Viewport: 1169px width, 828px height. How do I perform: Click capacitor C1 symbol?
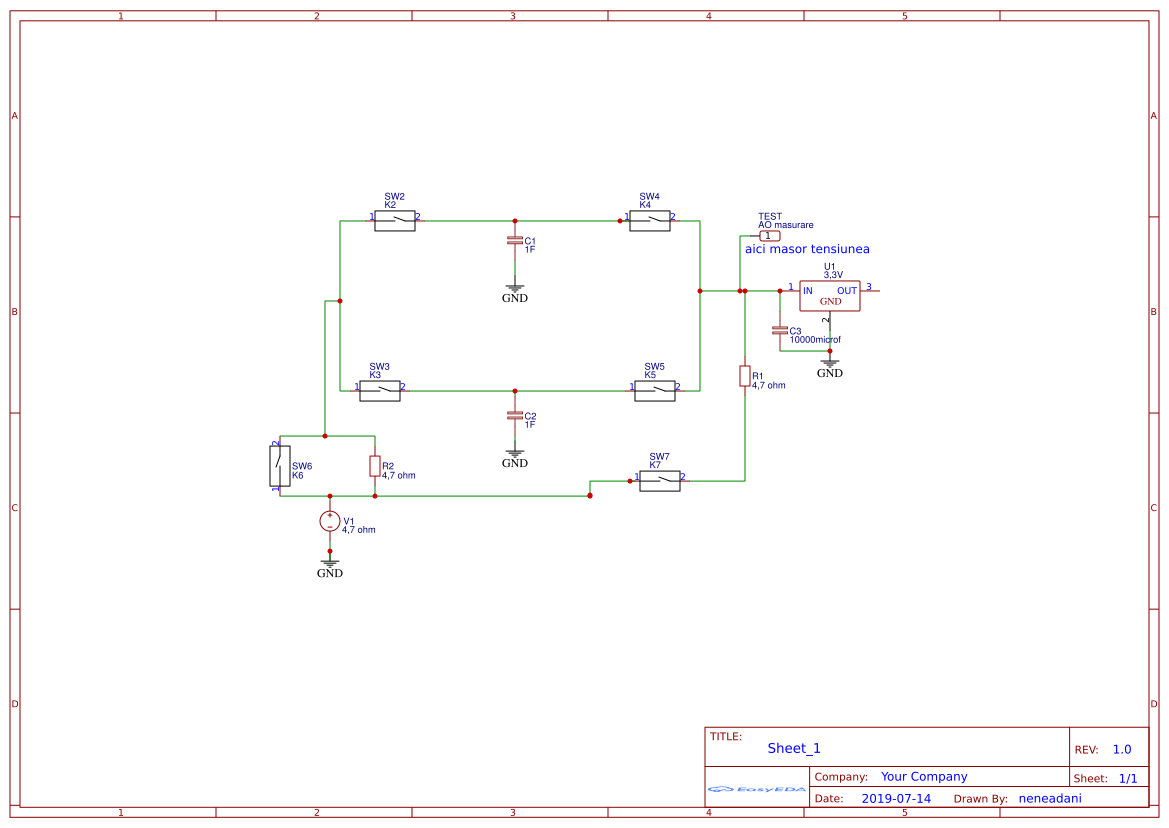click(x=515, y=241)
